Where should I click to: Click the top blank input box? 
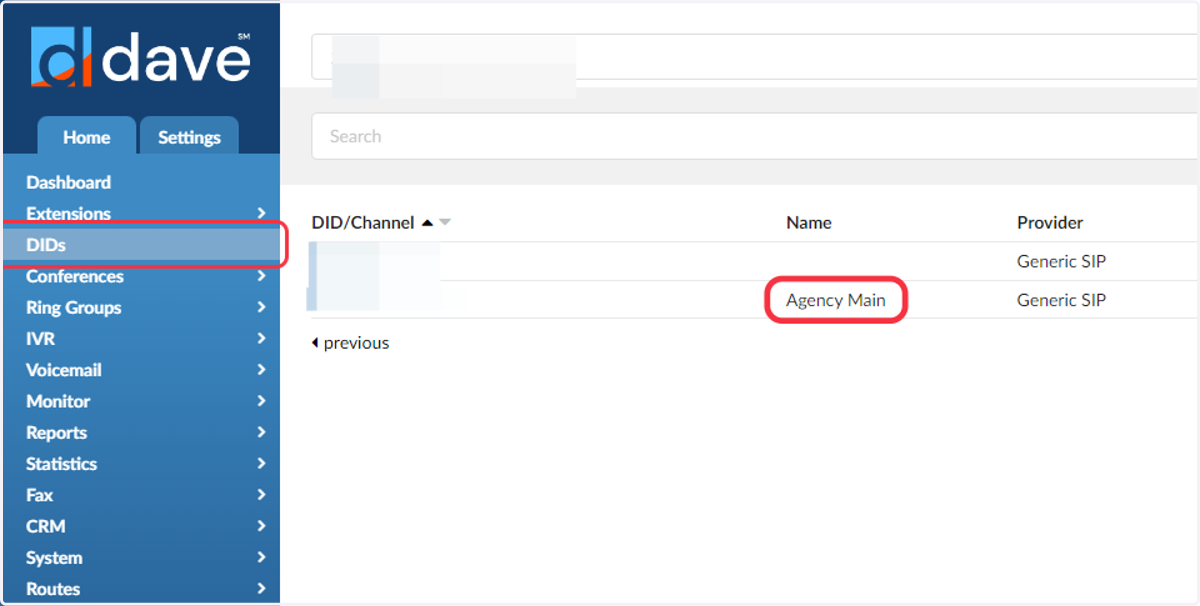[755, 57]
